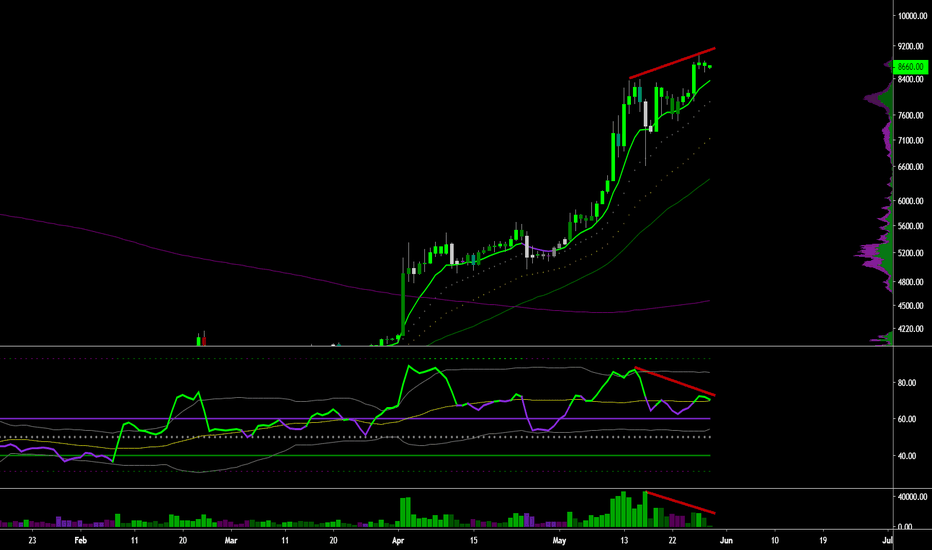The width and height of the screenshot is (932, 550).
Task: Click the 9200.00 price axis label
Action: pyautogui.click(x=911, y=46)
